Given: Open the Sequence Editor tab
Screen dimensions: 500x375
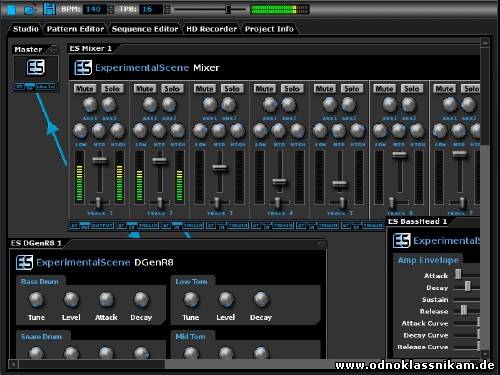Looking at the screenshot, I should [145, 29].
